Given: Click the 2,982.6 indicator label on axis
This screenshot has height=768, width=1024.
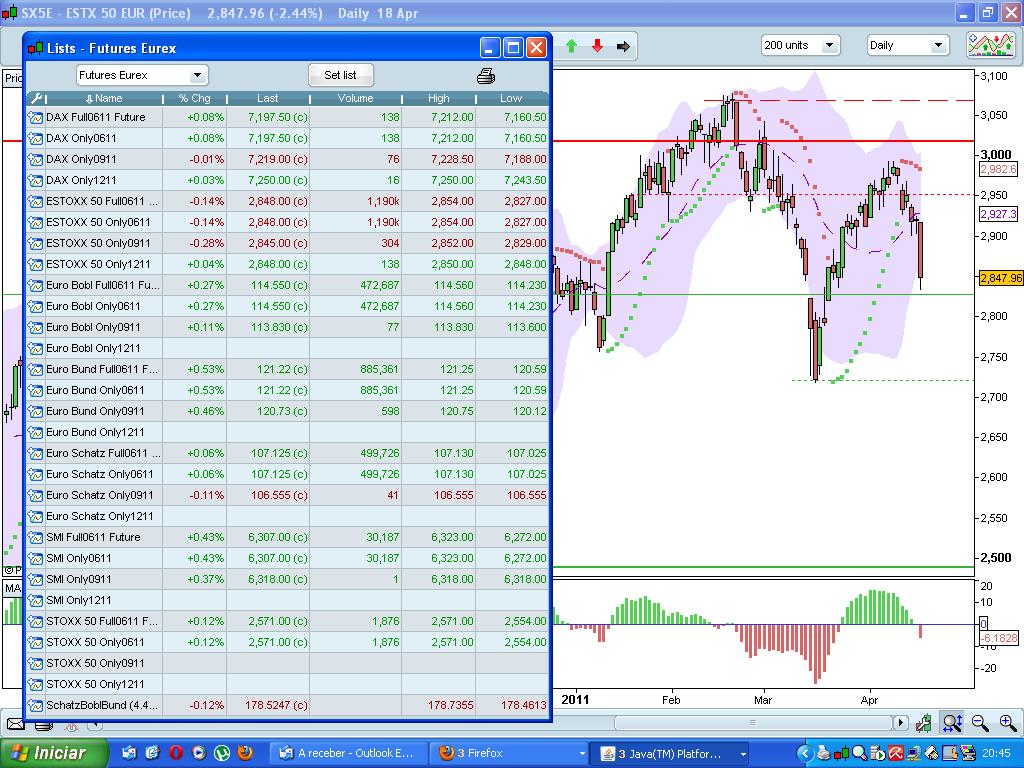Looking at the screenshot, I should click(x=999, y=169).
